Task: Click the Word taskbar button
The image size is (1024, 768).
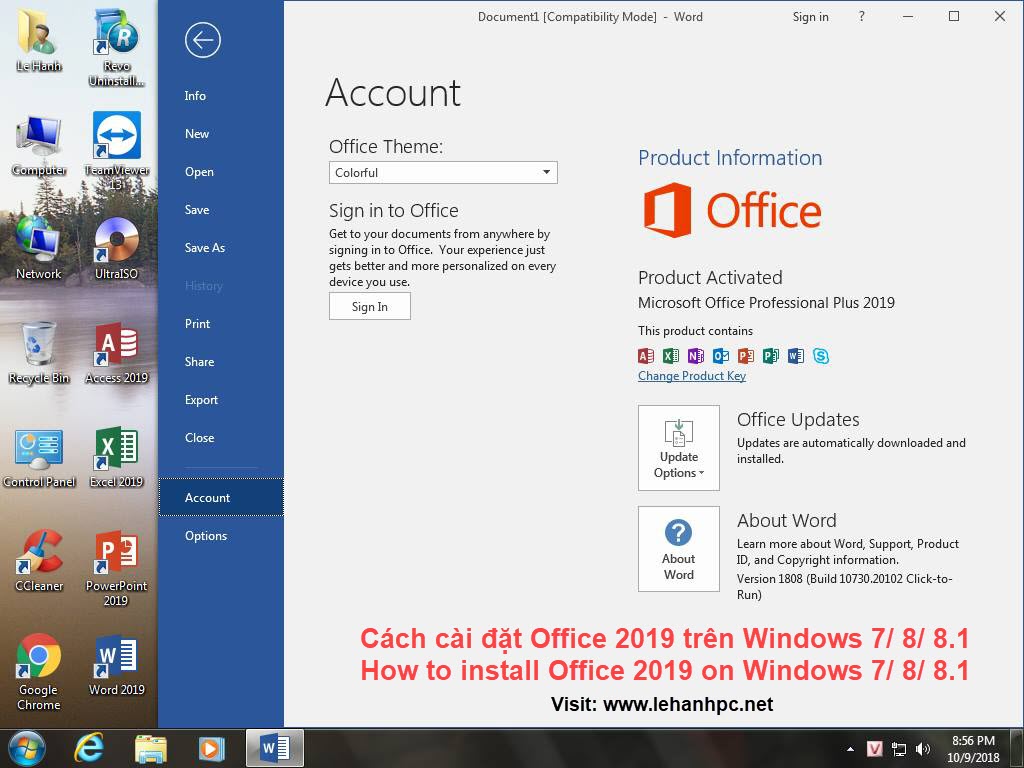Action: click(274, 748)
